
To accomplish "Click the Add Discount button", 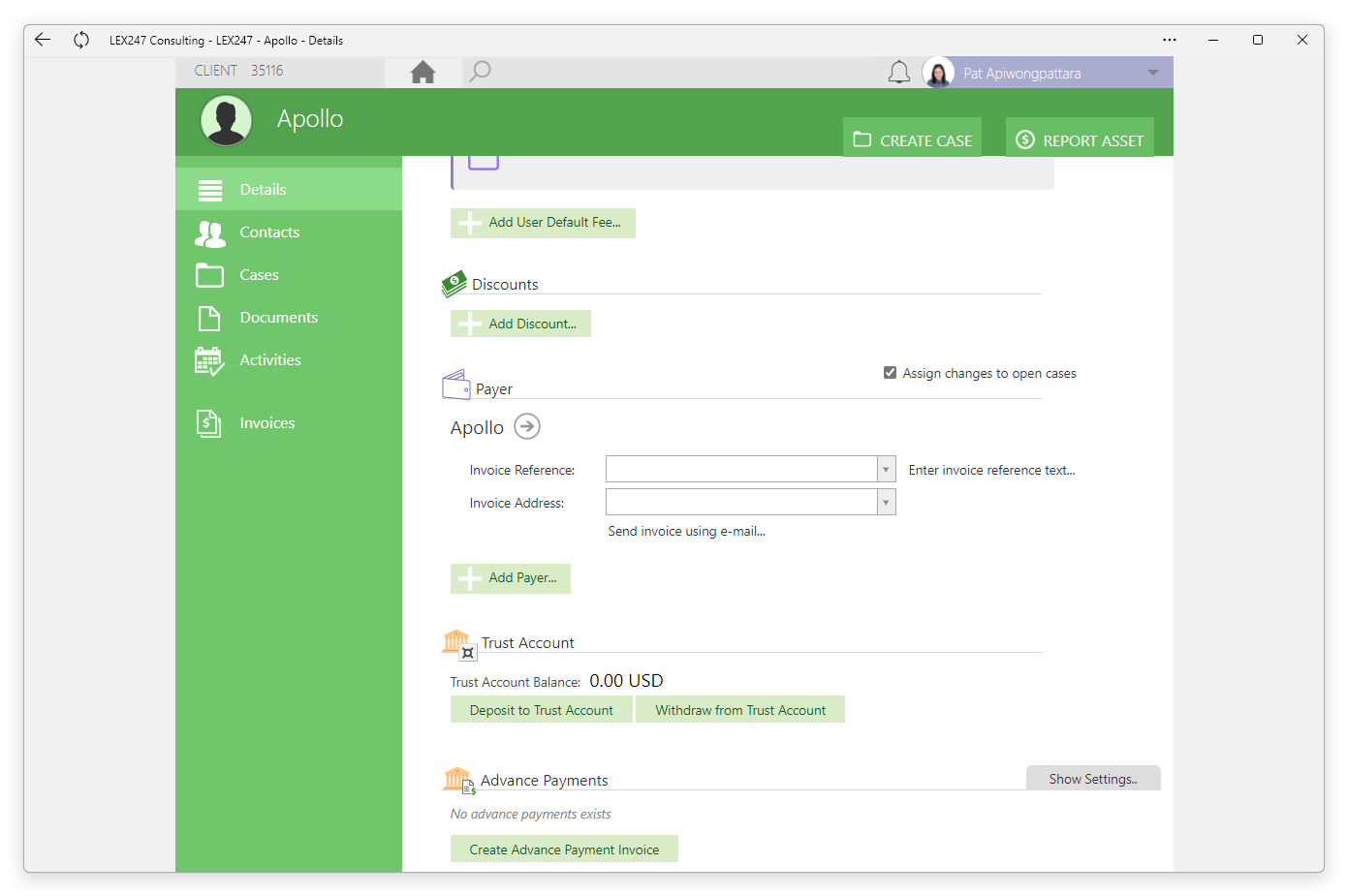I will coord(520,324).
